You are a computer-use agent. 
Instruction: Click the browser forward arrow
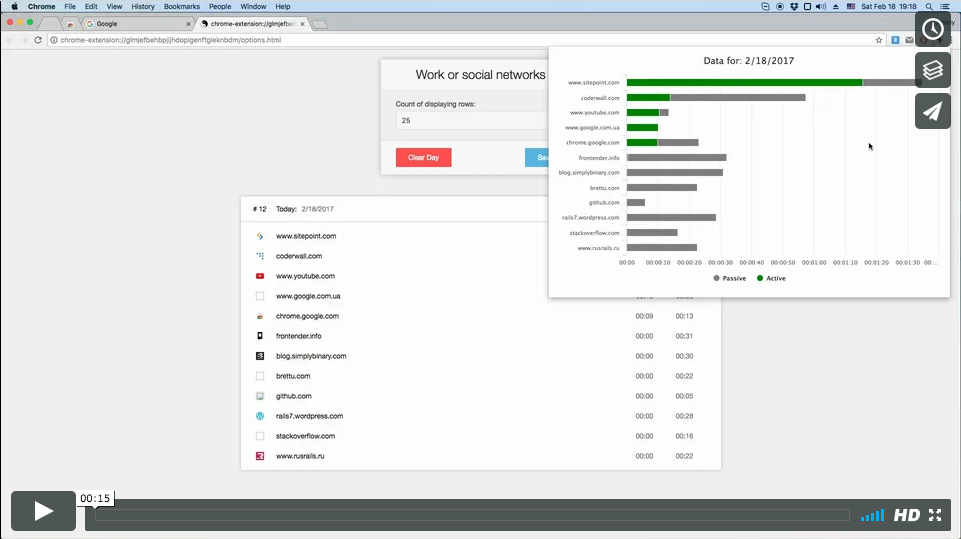[23, 40]
